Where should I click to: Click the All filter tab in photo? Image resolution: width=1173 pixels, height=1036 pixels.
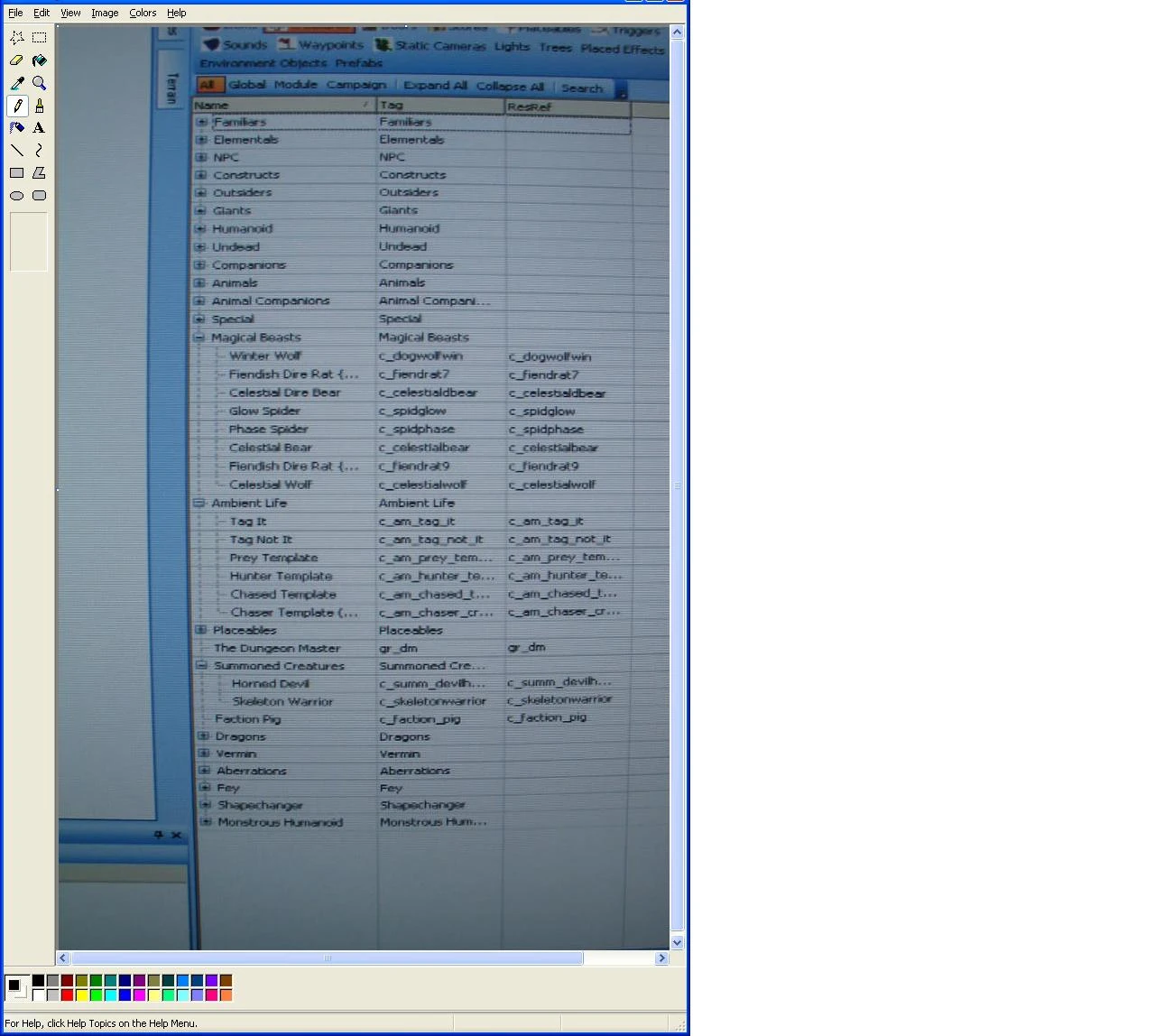pyautogui.click(x=208, y=85)
